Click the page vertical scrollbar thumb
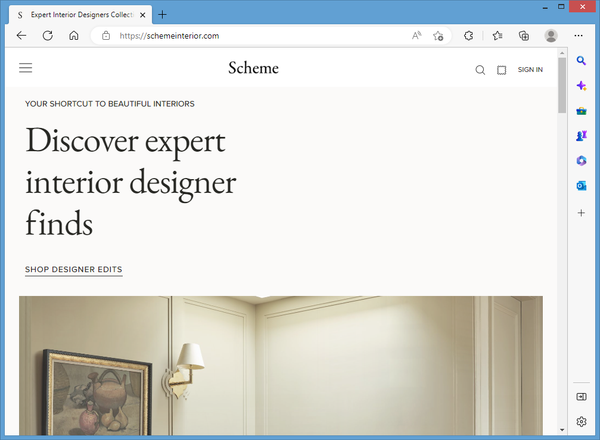 coord(562,85)
